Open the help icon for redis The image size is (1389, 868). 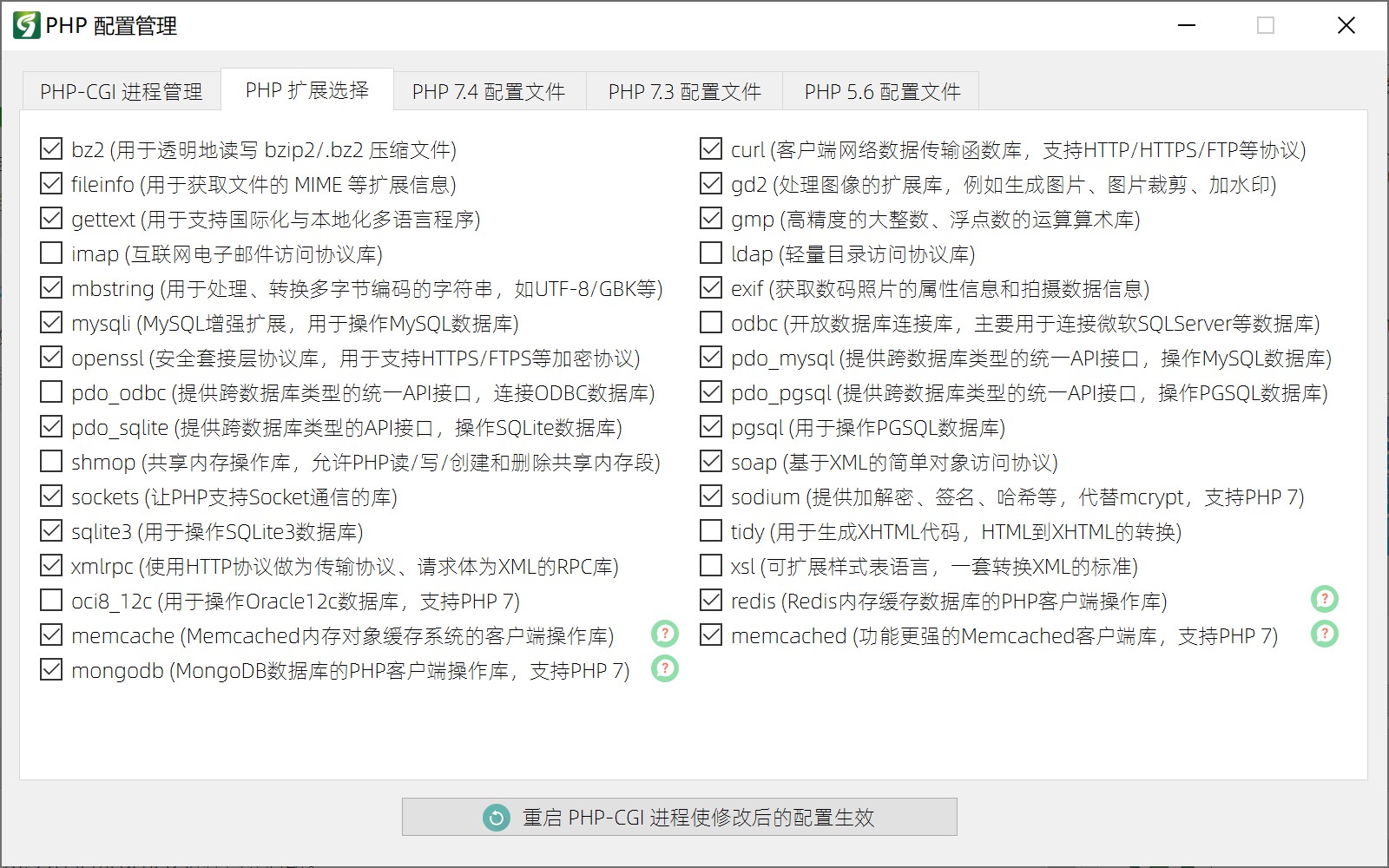point(1325,600)
